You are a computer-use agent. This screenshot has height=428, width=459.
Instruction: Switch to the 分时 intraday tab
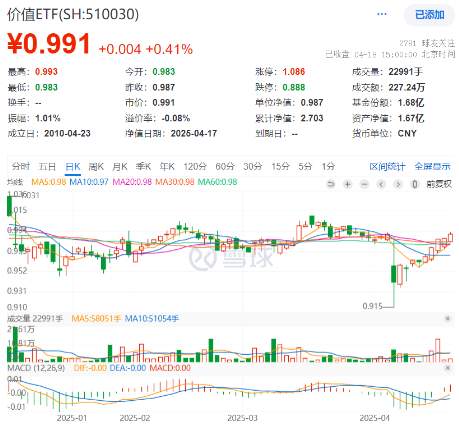point(21,166)
